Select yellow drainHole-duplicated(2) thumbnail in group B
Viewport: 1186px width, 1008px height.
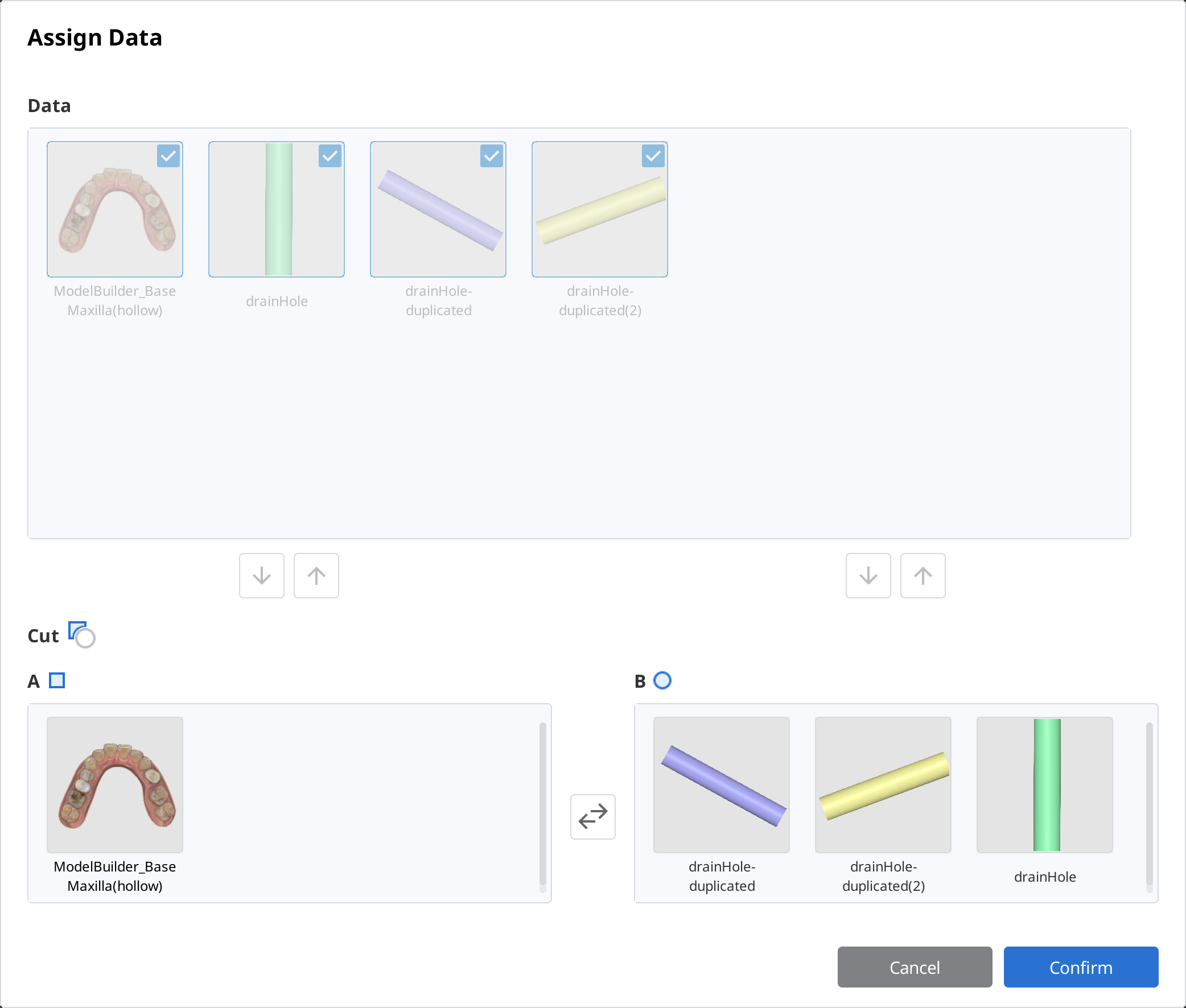(x=883, y=785)
